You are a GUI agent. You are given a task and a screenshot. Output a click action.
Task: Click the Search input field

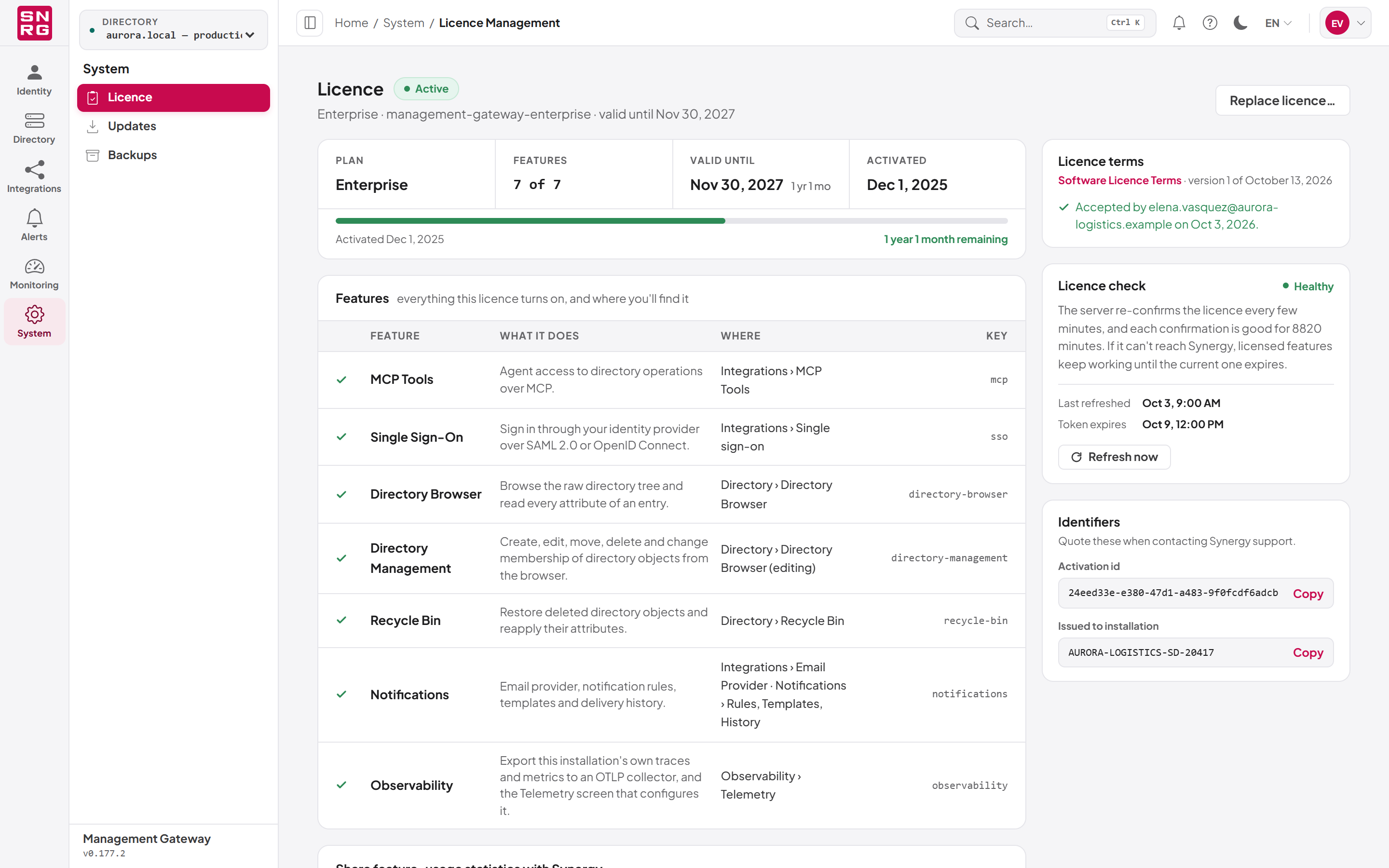[x=1055, y=23]
